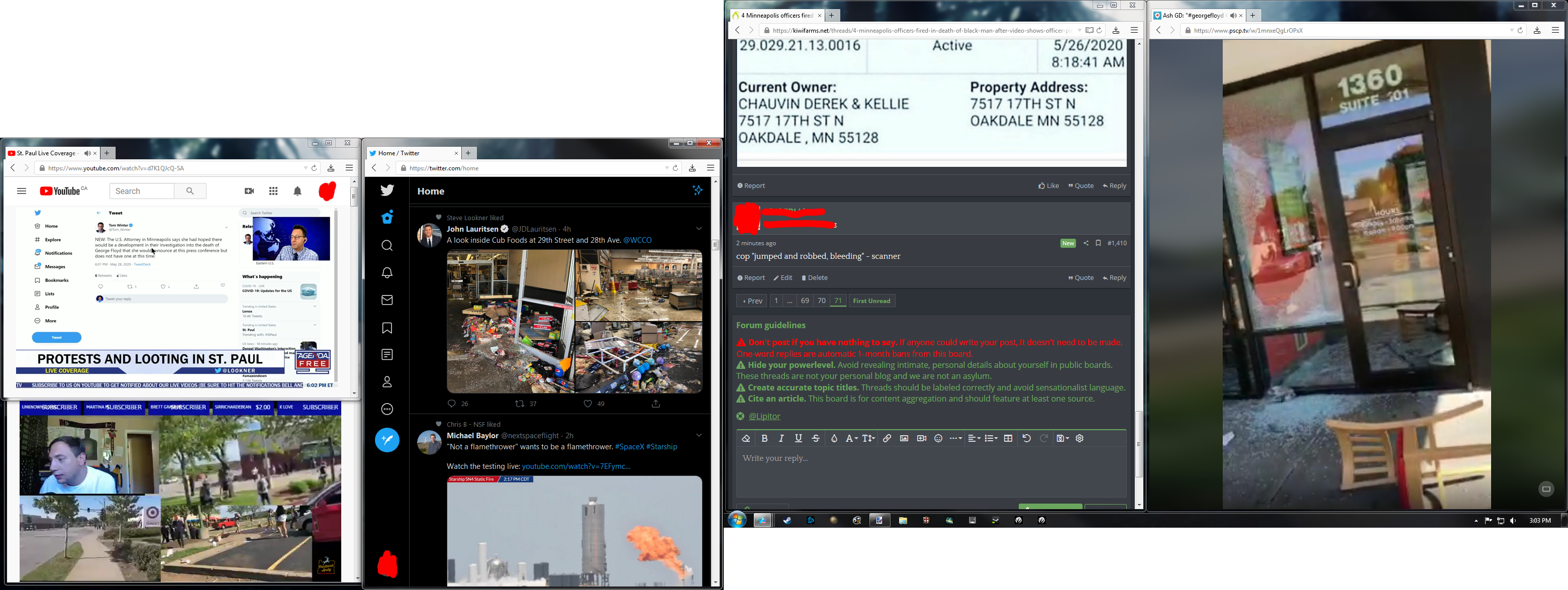Image resolution: width=1568 pixels, height=590 pixels.
Task: Click the Write your reply text area
Action: [x=931, y=472]
